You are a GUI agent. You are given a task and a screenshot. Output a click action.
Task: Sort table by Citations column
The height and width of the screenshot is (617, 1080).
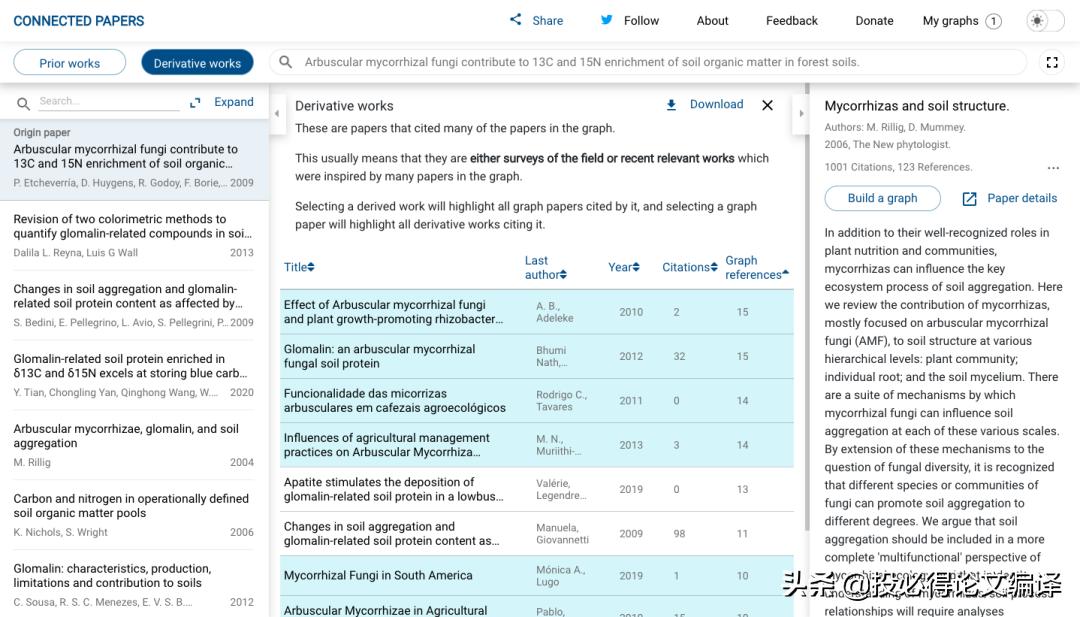click(689, 267)
